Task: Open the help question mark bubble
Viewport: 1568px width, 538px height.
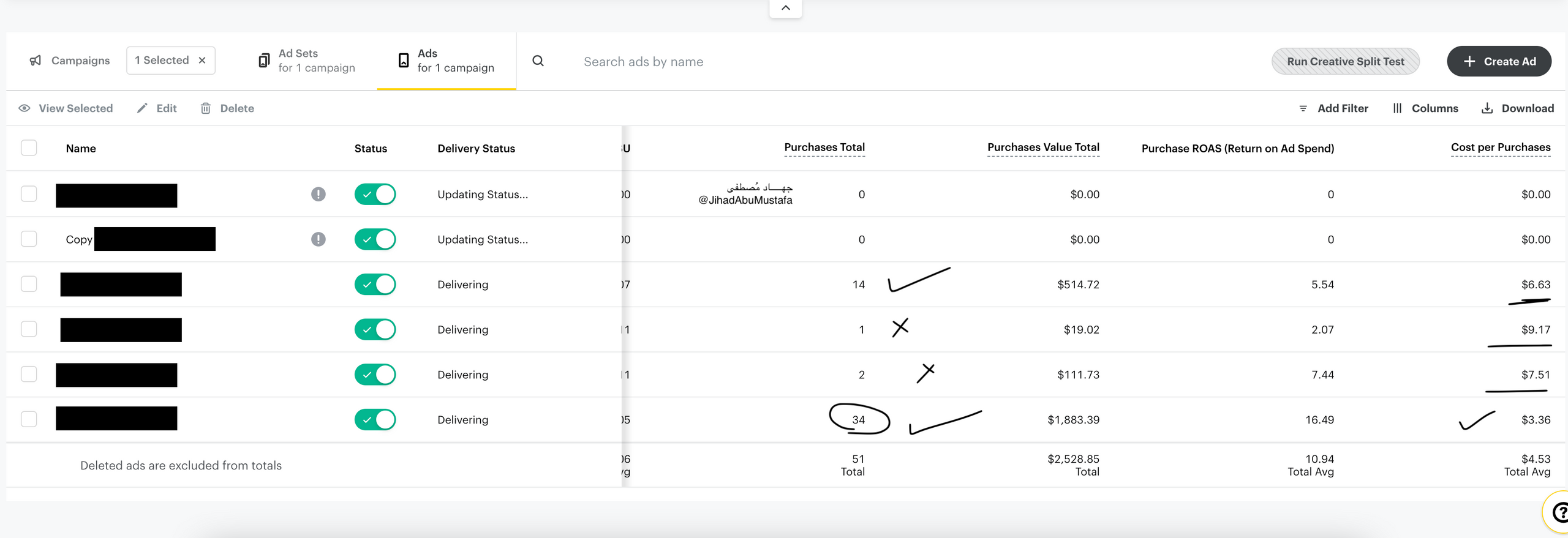Action: click(x=1558, y=512)
